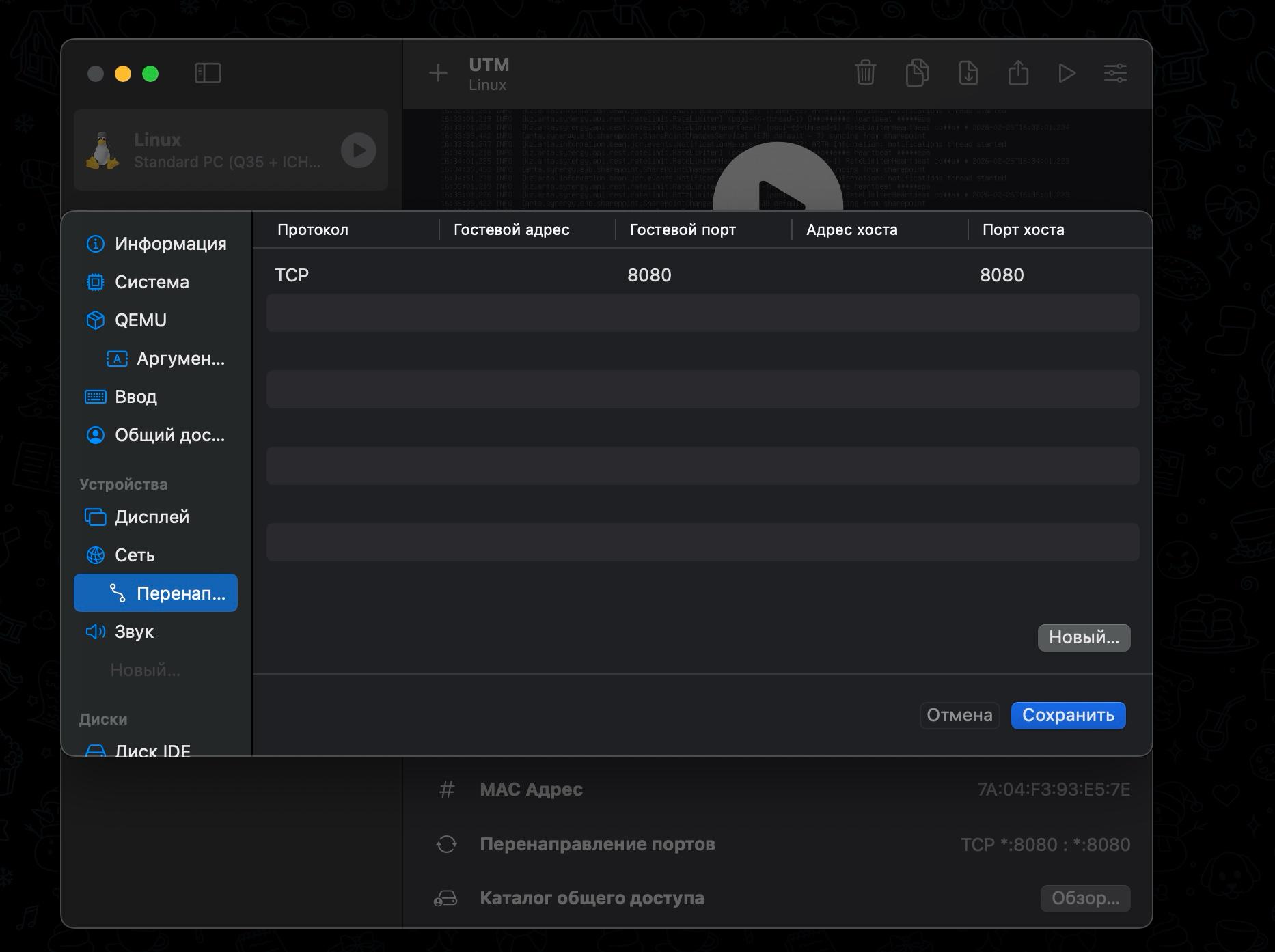Select the Система settings section
This screenshot has height=952, width=1275.
click(x=152, y=282)
